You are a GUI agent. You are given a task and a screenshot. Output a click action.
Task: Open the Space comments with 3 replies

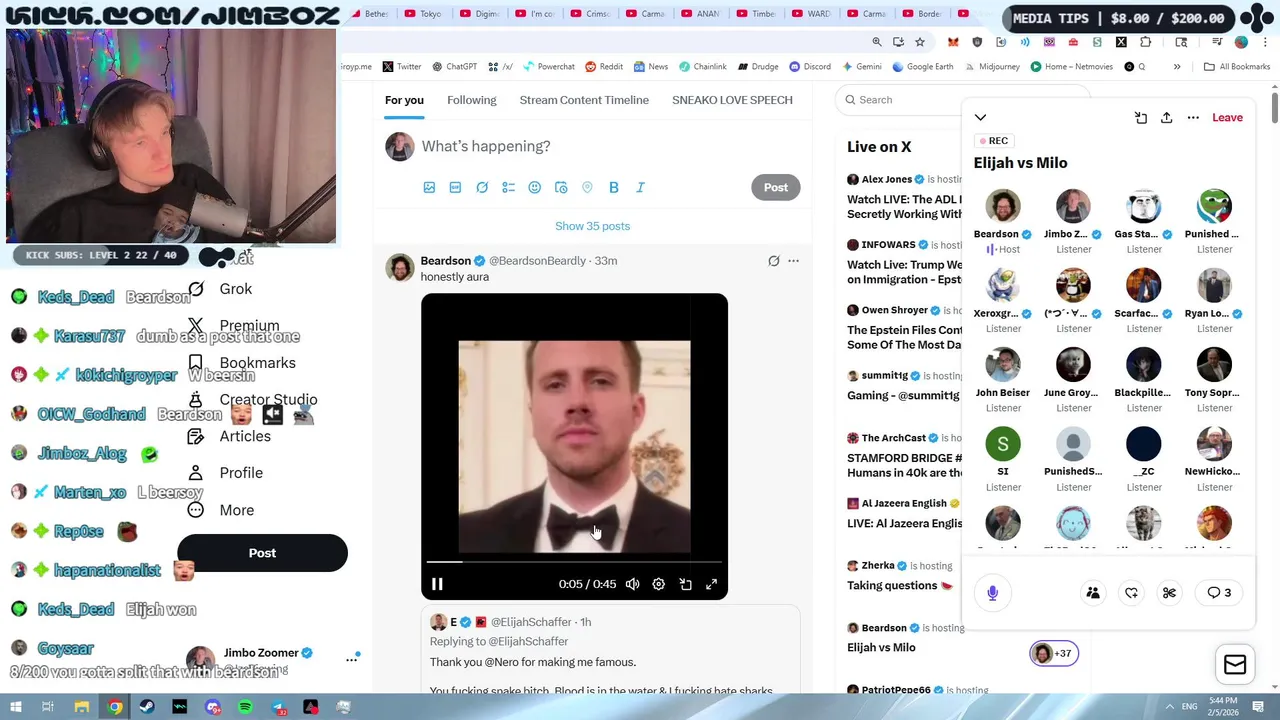point(1219,593)
